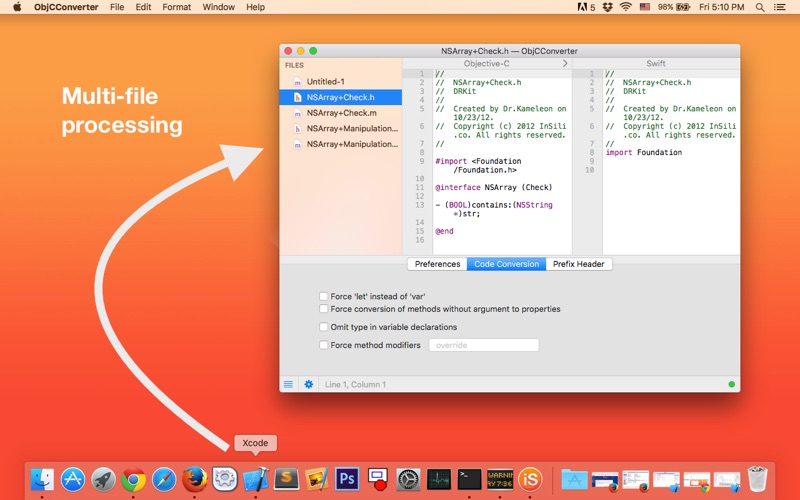Toggle the sidebar list icon in status bar
Viewport: 800px width, 500px height.
pyautogui.click(x=288, y=384)
